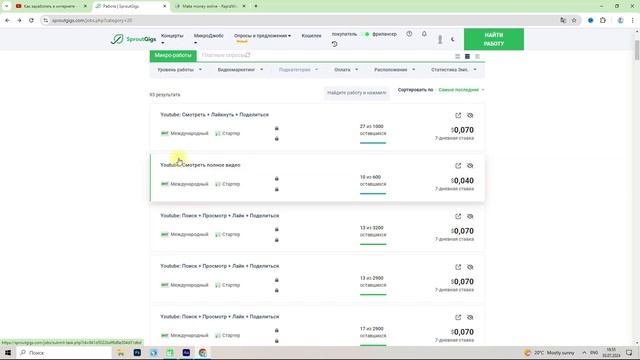Bookmark this page star icon
Viewport: 640px width, 360px height.
click(x=574, y=20)
